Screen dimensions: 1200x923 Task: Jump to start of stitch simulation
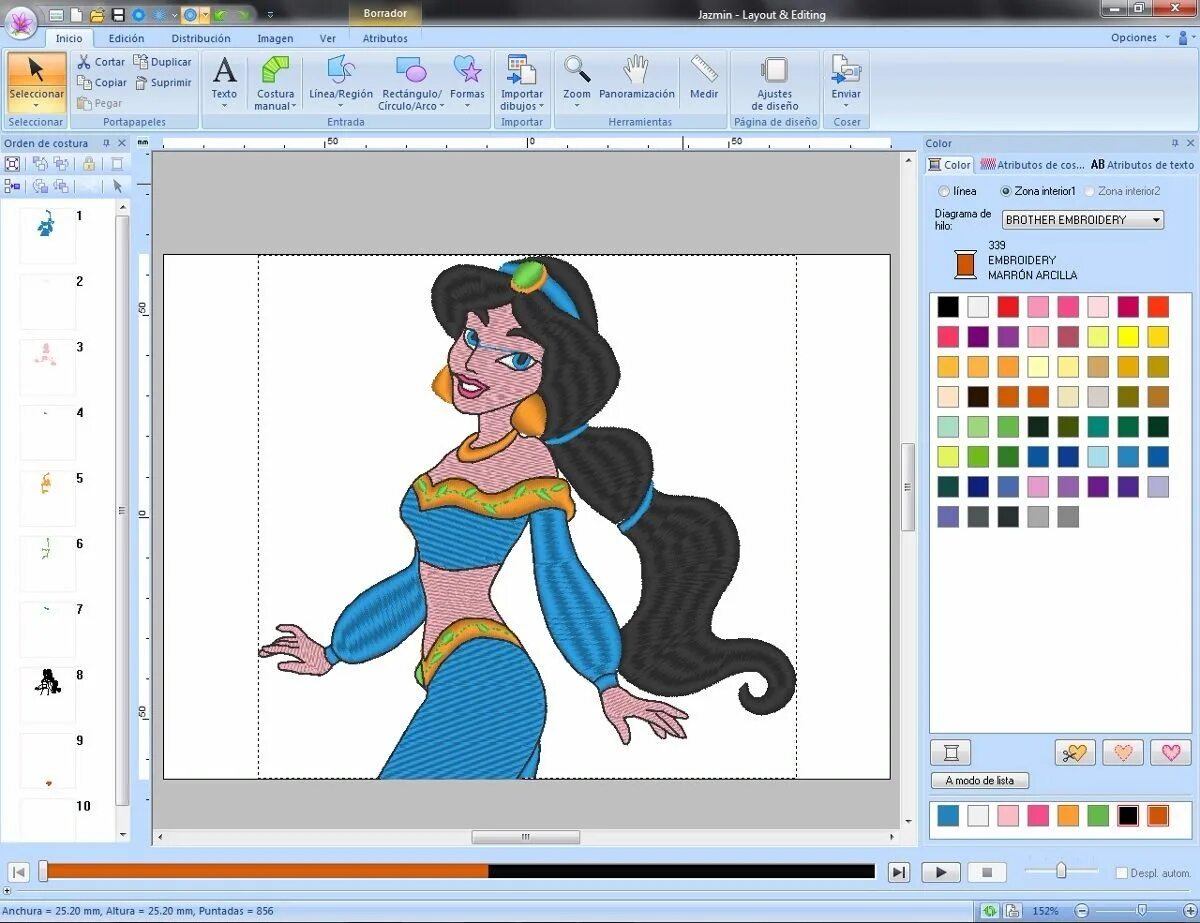coord(19,873)
